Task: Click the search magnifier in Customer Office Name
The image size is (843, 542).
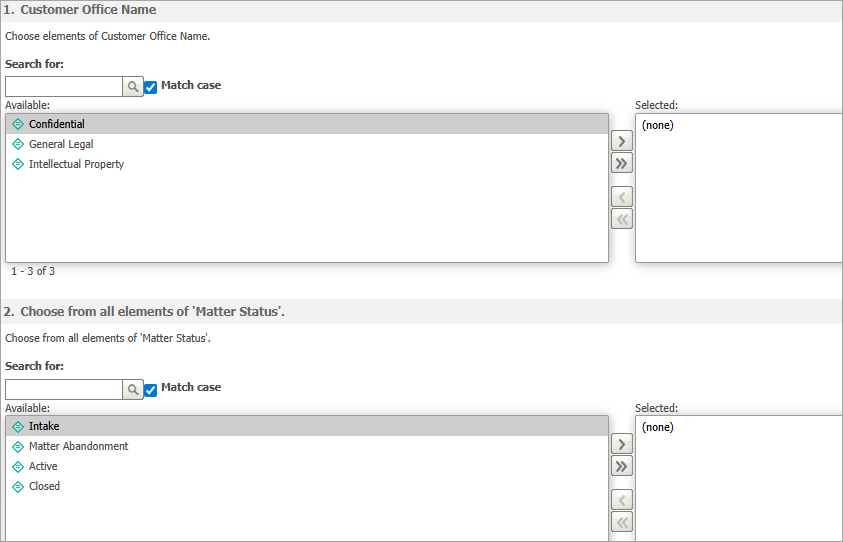Action: pos(133,87)
